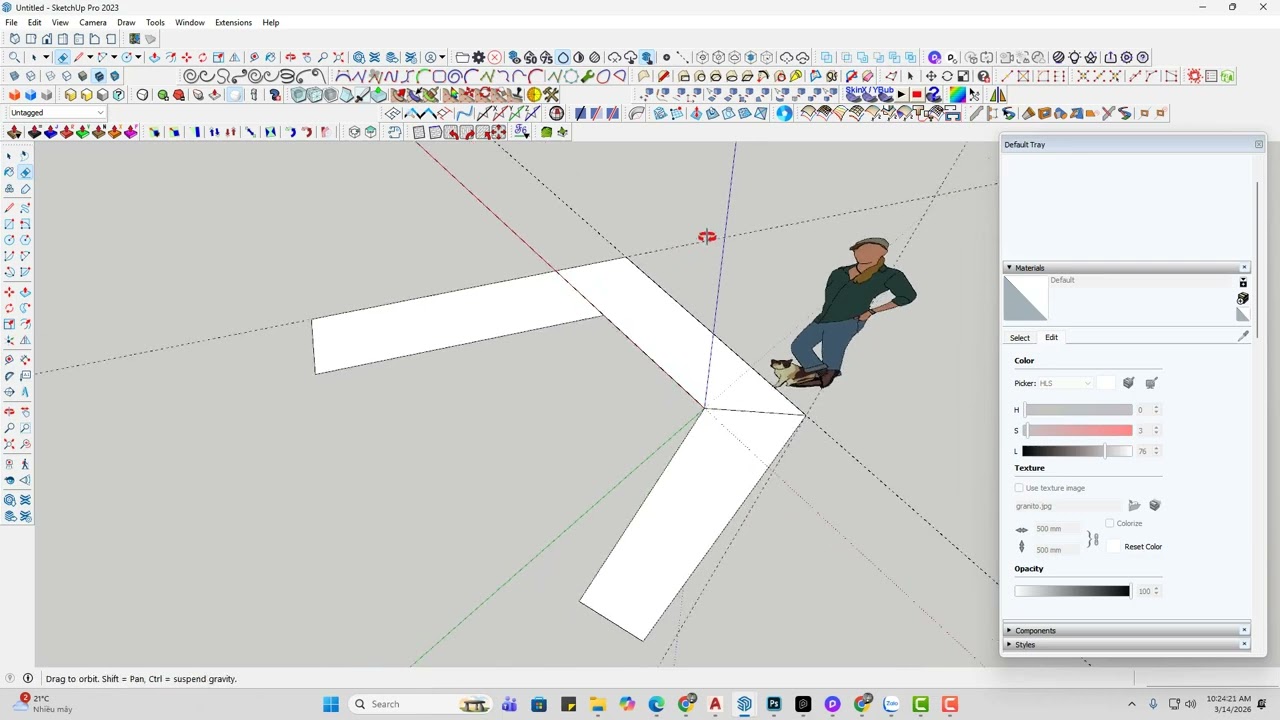The image size is (1280, 720).
Task: Open the Tools menu
Action: click(155, 22)
